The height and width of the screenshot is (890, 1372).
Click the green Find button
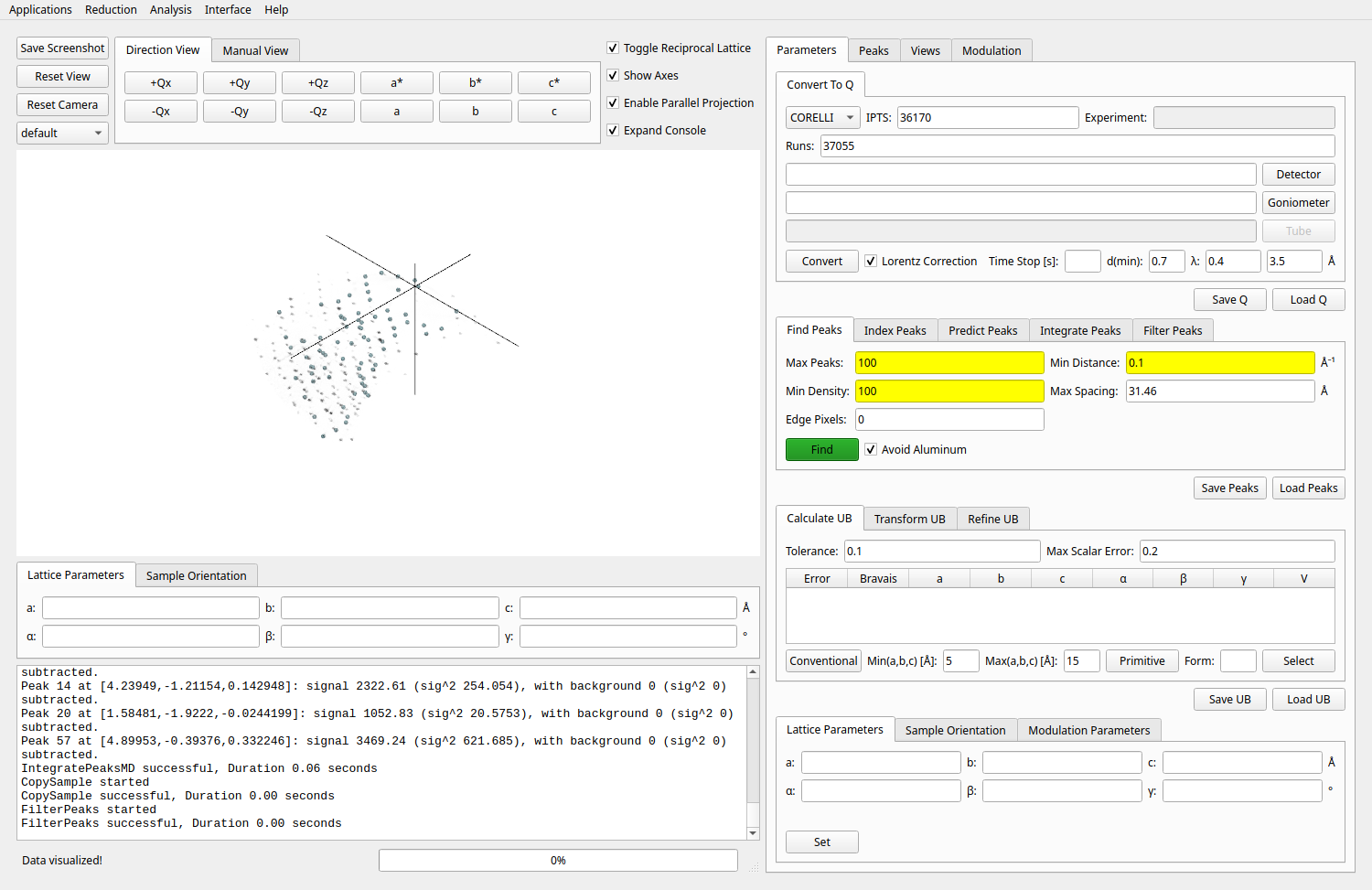click(x=822, y=449)
